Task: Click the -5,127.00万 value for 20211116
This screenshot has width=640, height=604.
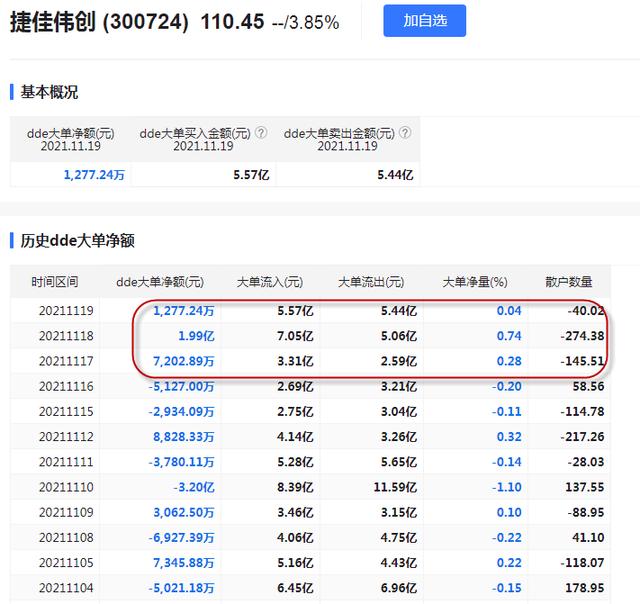Action: click(181, 385)
